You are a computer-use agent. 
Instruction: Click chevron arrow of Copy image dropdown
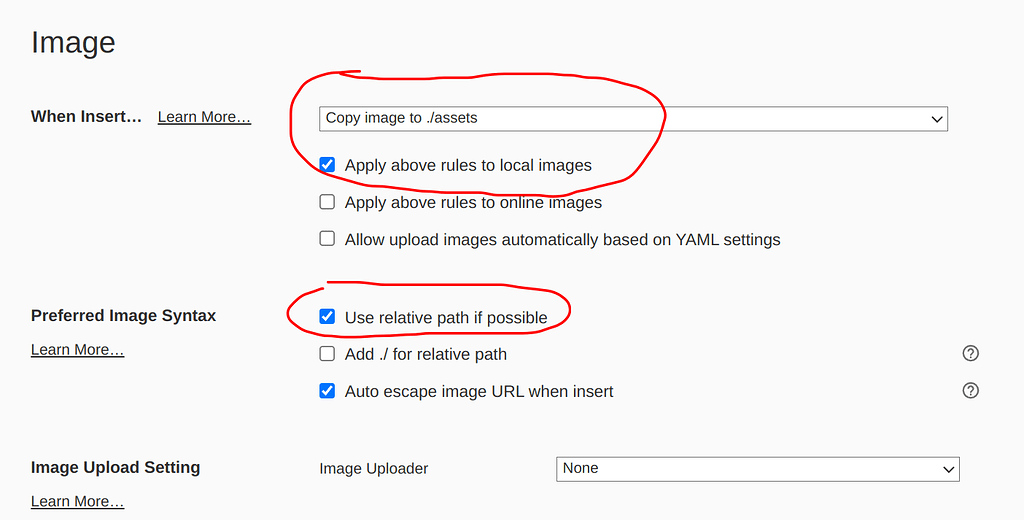[x=937, y=119]
